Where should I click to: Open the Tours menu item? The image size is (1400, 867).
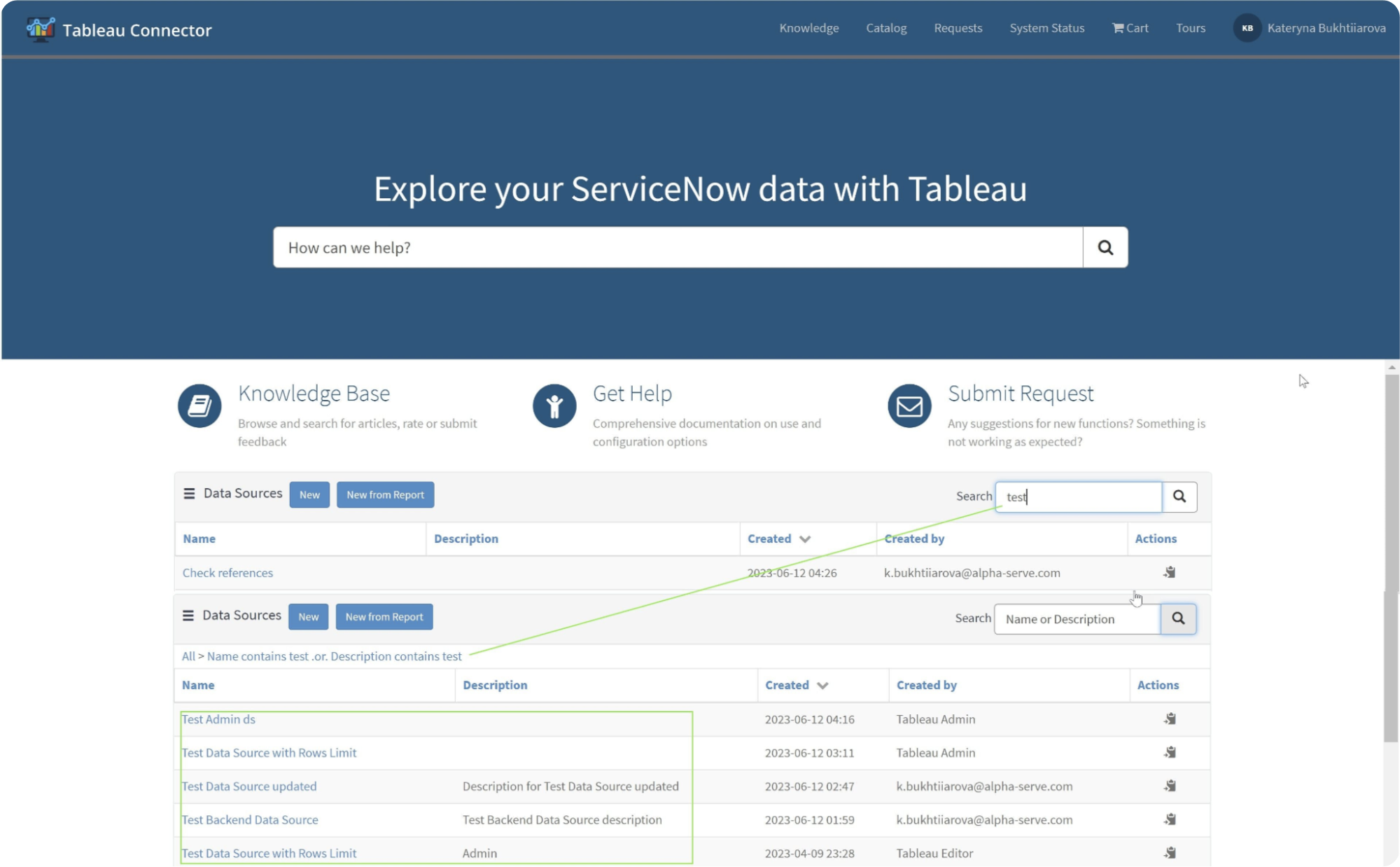pyautogui.click(x=1191, y=28)
